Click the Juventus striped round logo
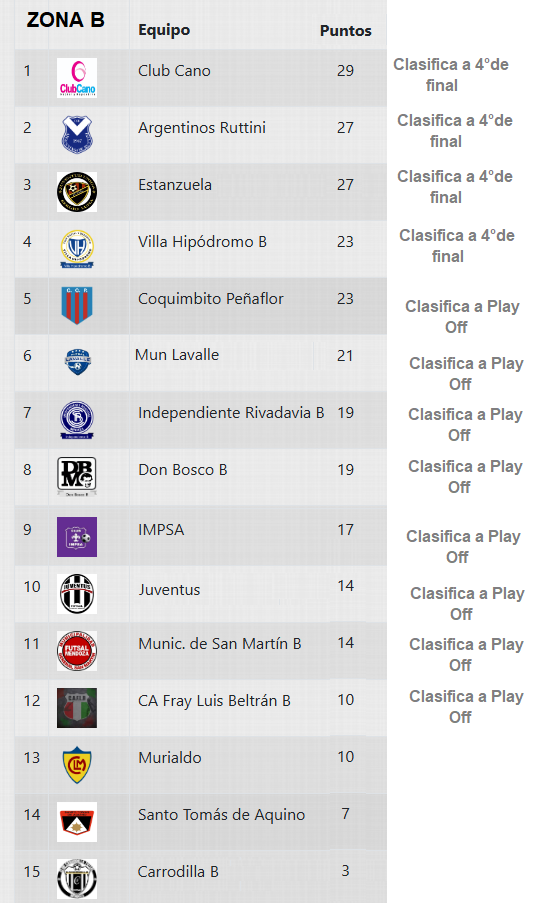Viewport: 541px width, 903px height. (77, 594)
